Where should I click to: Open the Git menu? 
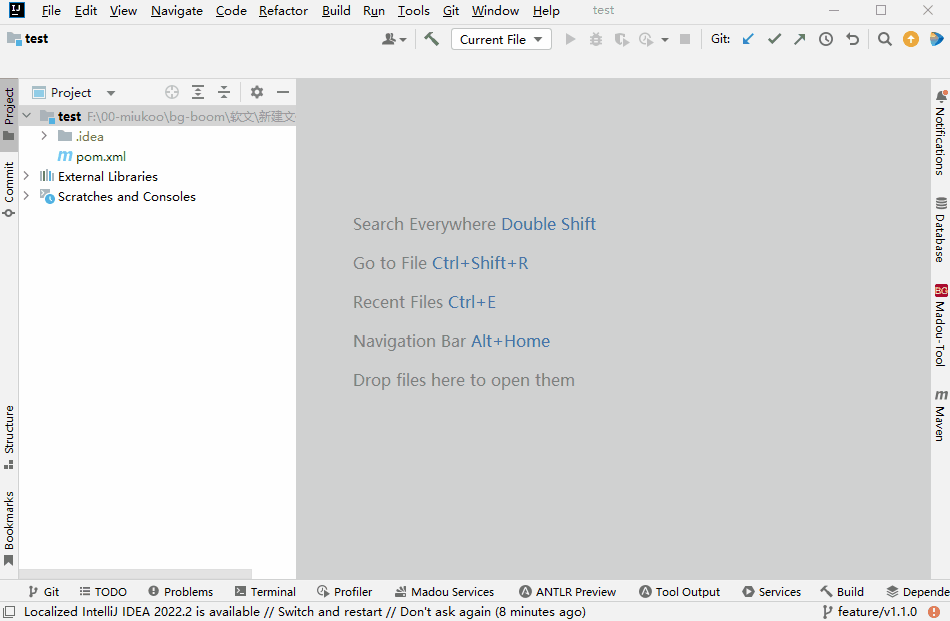click(x=451, y=11)
